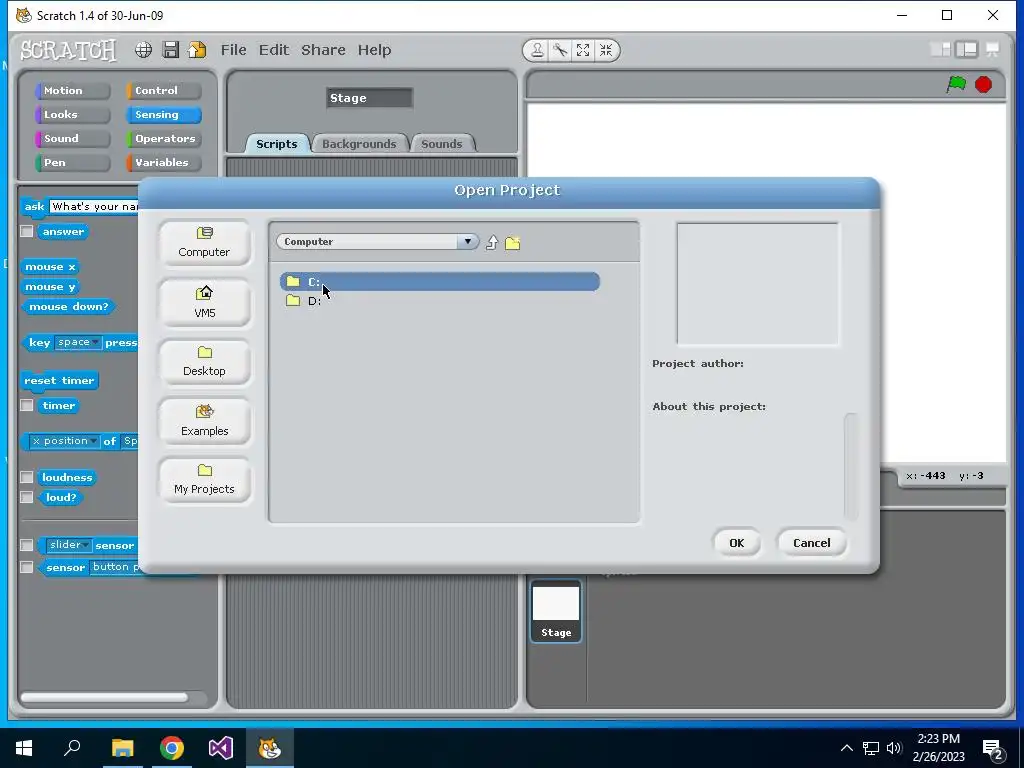Select the Stage thumbnail in sprite list
The image size is (1024, 768).
(x=556, y=612)
